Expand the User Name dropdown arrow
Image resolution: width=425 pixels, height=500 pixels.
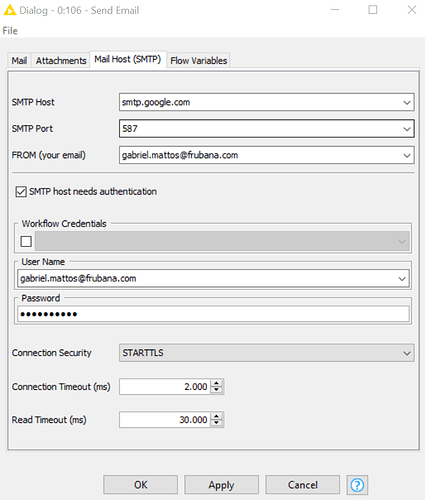coord(402,279)
